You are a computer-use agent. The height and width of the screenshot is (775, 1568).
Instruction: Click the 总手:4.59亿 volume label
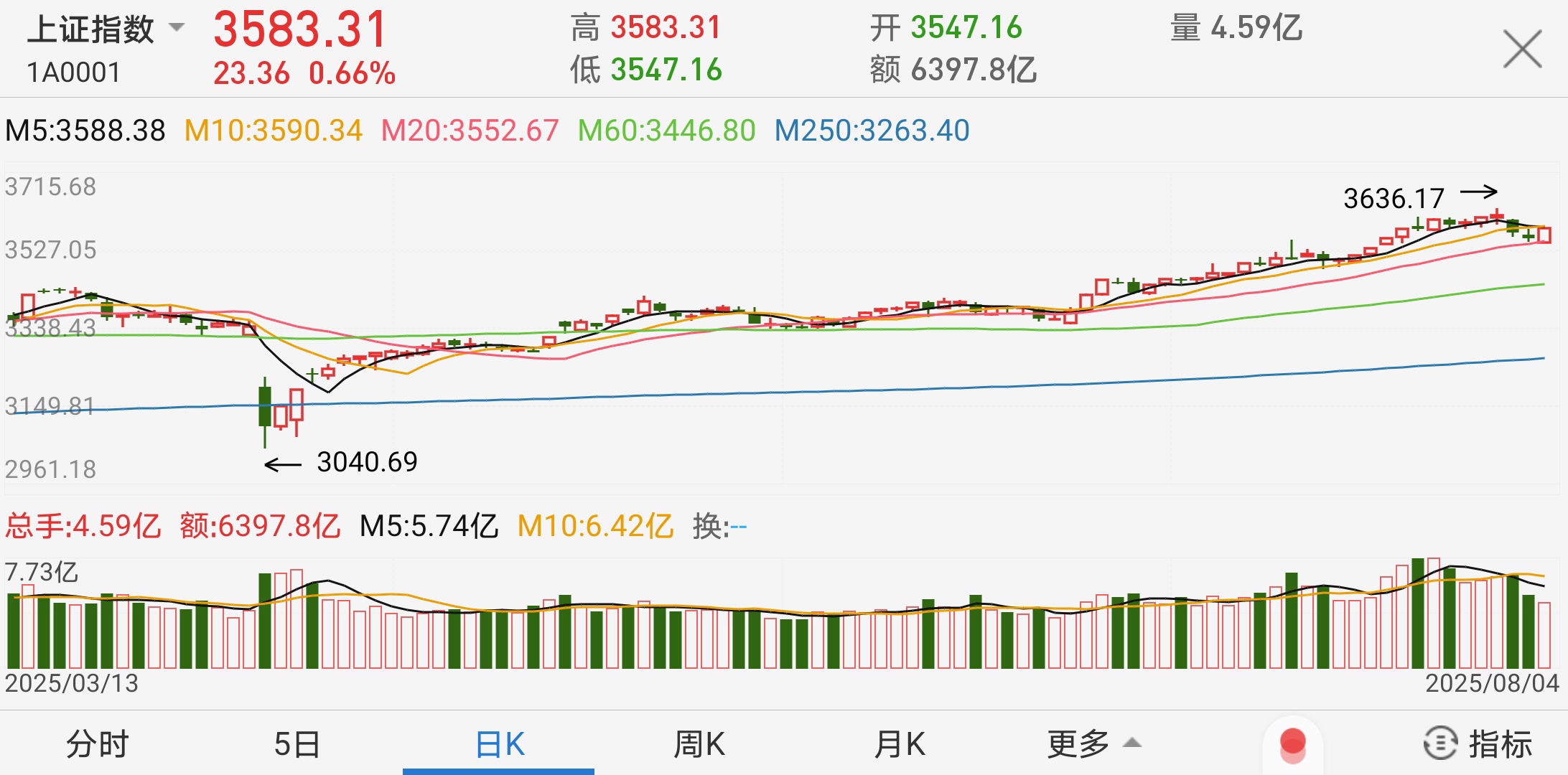coord(83,526)
